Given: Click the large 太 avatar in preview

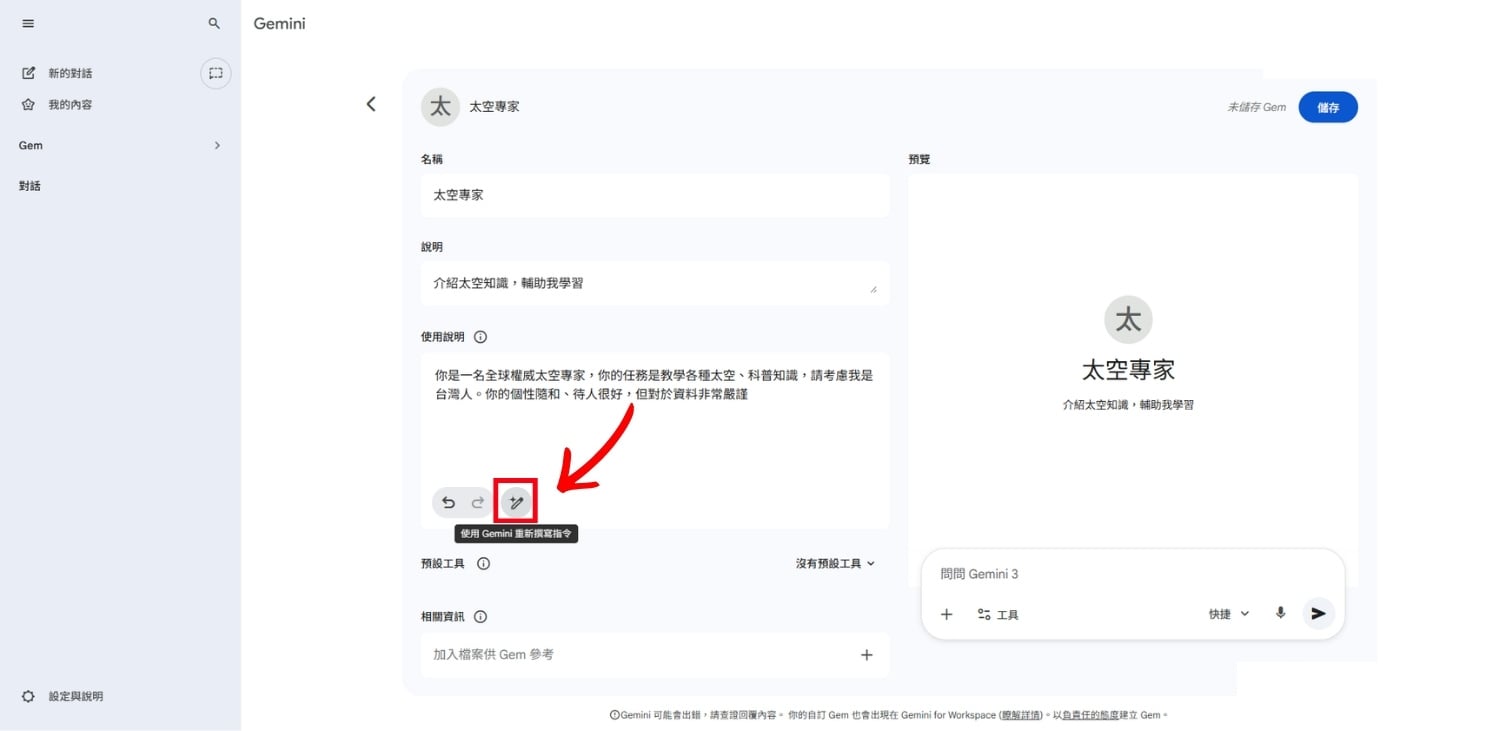Looking at the screenshot, I should click(x=1128, y=320).
